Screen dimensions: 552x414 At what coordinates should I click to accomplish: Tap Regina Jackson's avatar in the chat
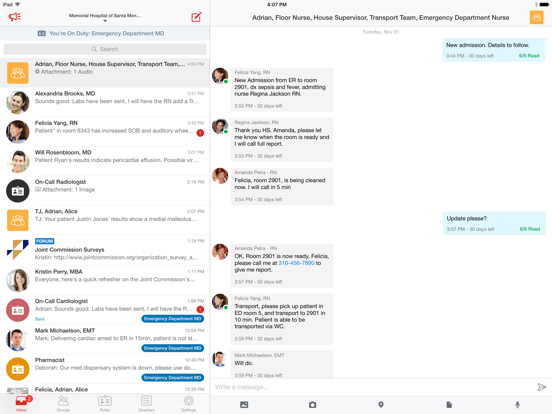coord(220,126)
